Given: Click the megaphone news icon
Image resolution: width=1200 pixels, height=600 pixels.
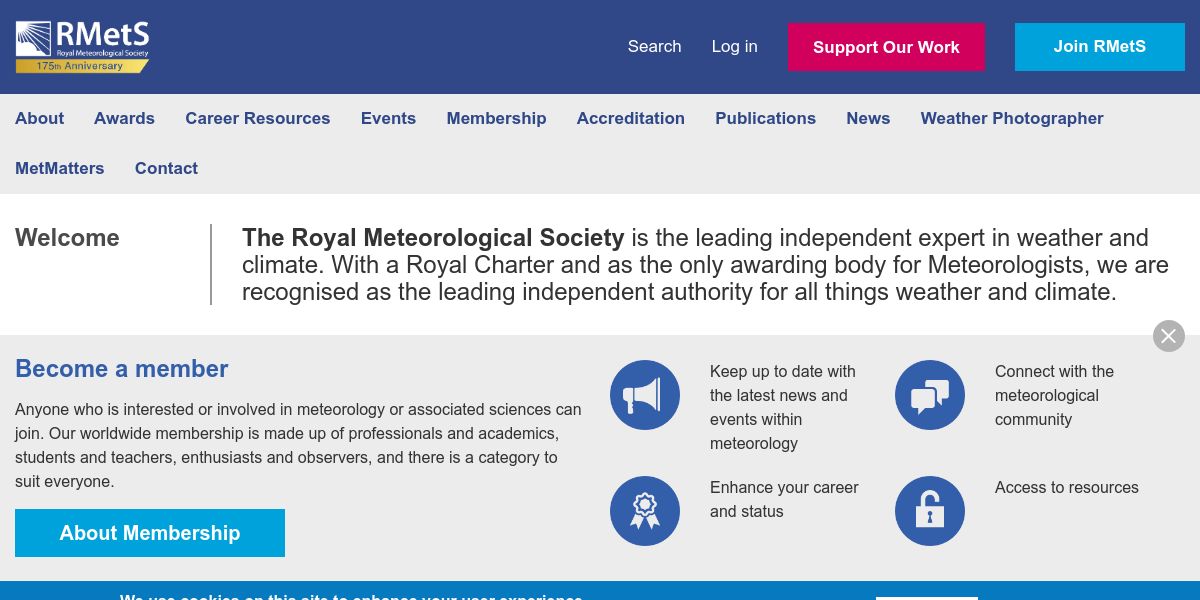Looking at the screenshot, I should point(645,395).
